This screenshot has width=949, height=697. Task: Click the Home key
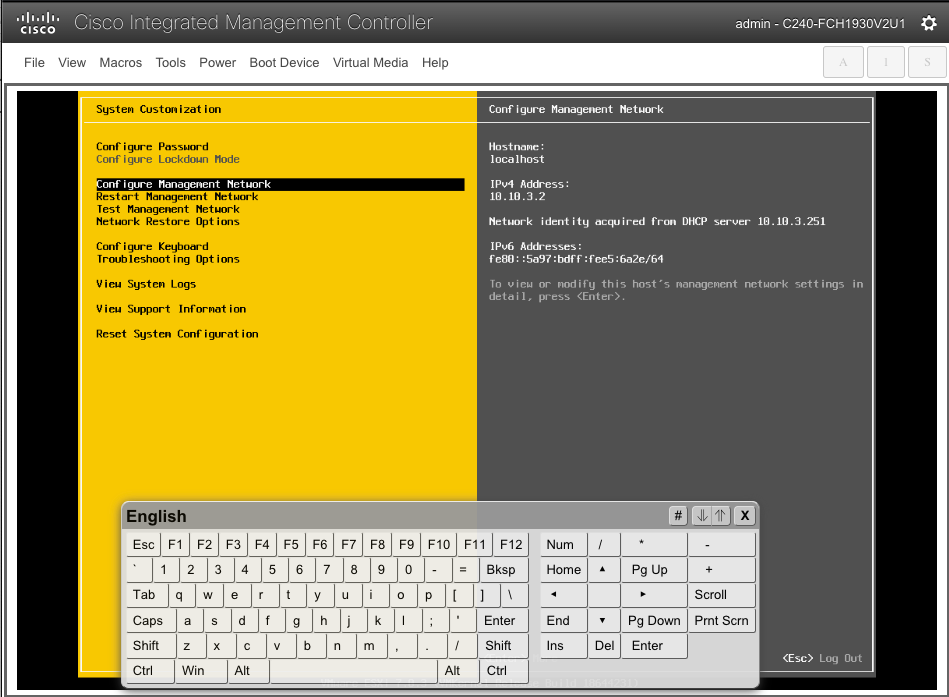[563, 569]
